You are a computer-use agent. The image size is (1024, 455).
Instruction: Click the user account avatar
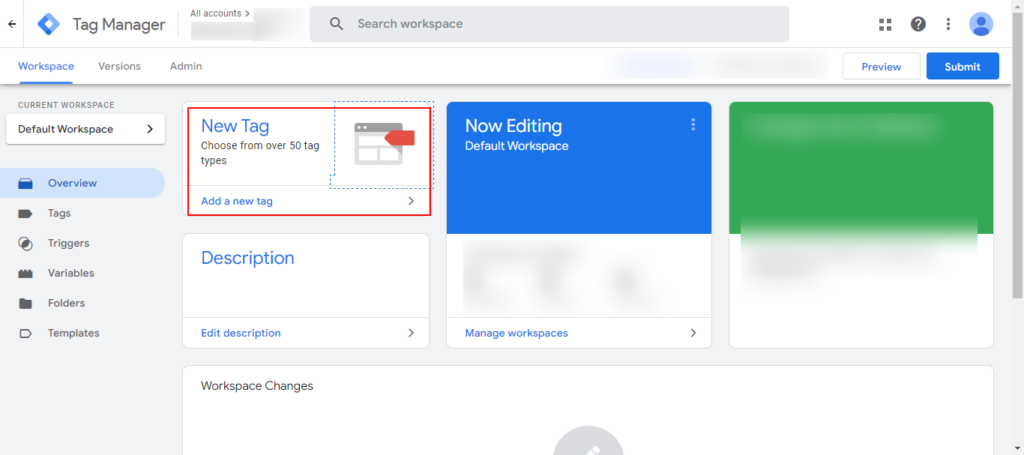point(981,24)
